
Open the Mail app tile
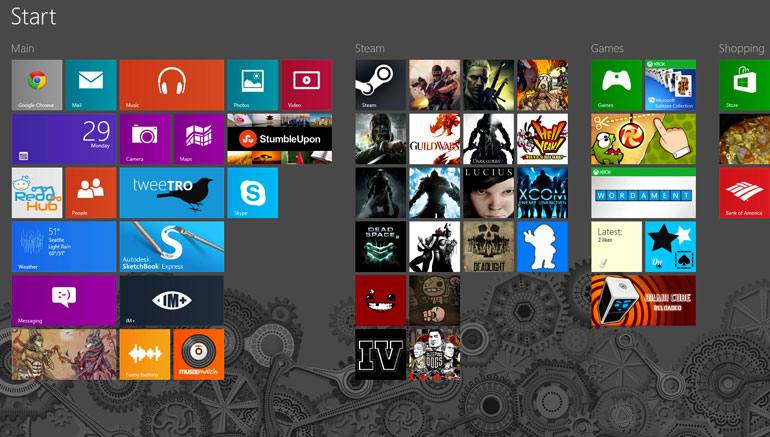(x=91, y=85)
